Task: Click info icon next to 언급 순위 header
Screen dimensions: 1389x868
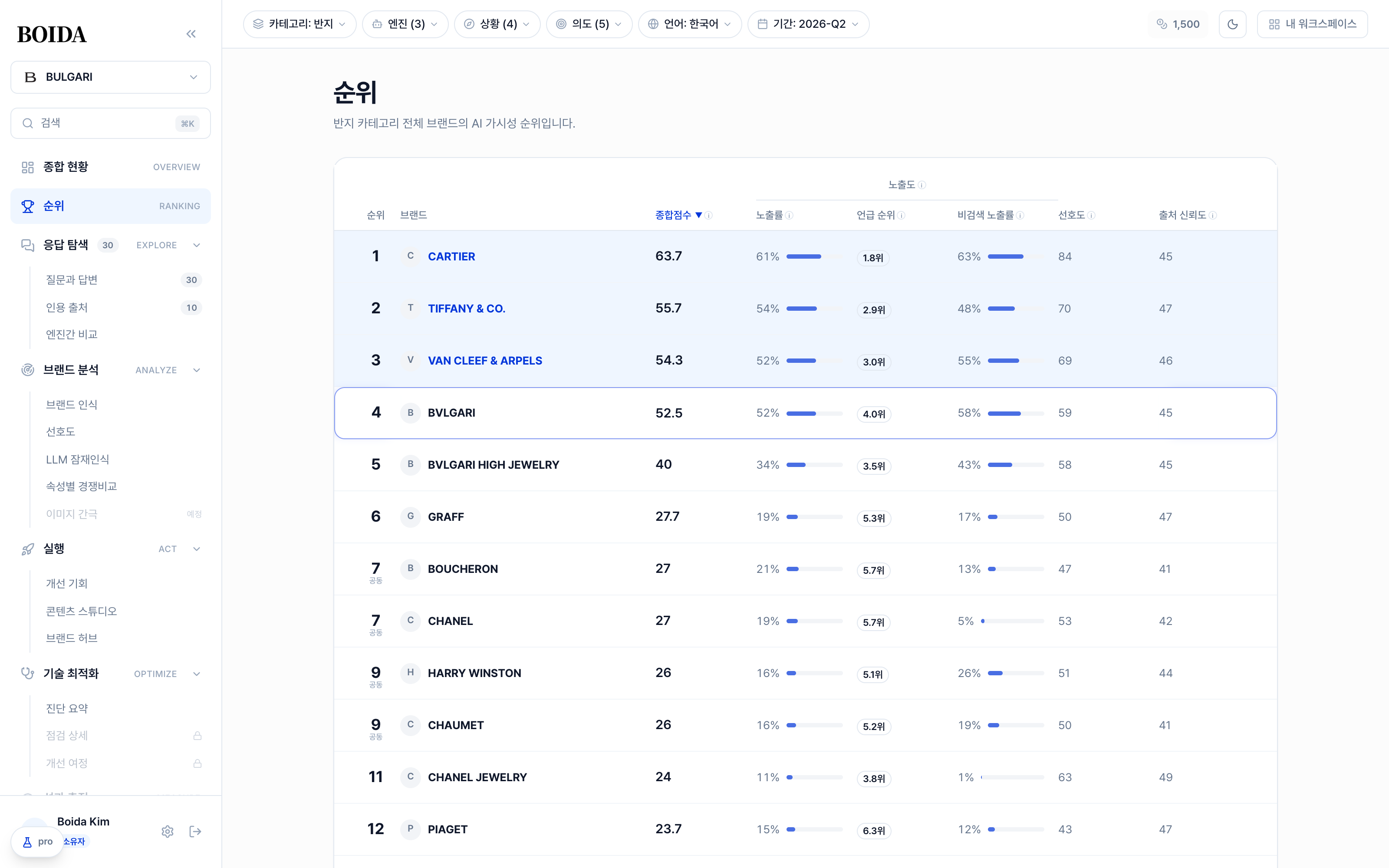Action: point(901,215)
